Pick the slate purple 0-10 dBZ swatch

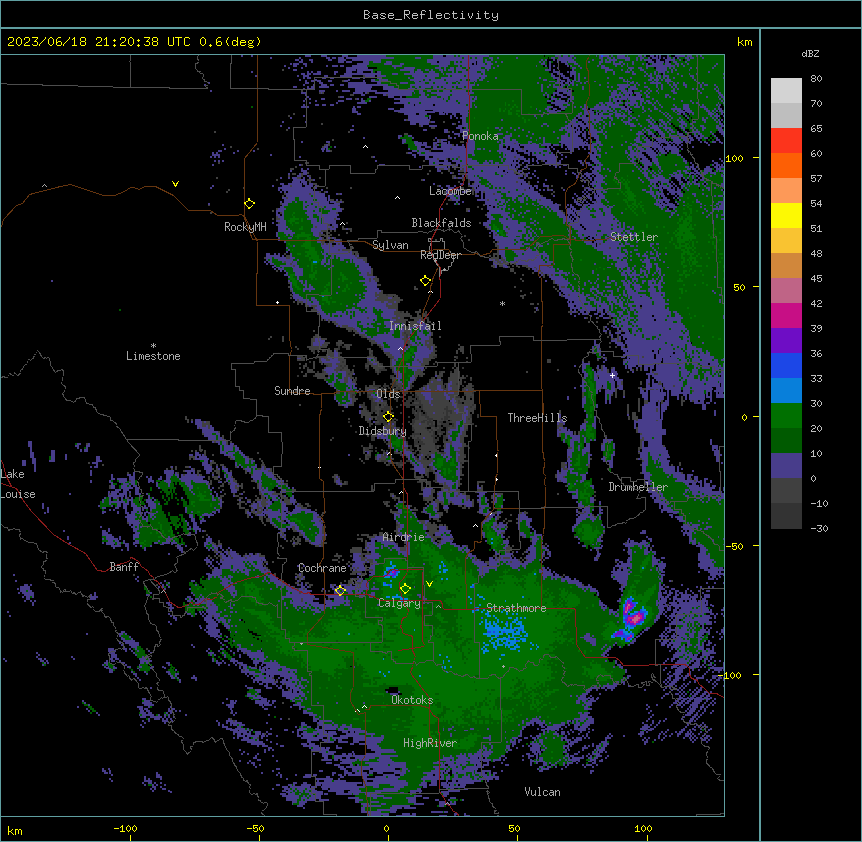point(786,466)
